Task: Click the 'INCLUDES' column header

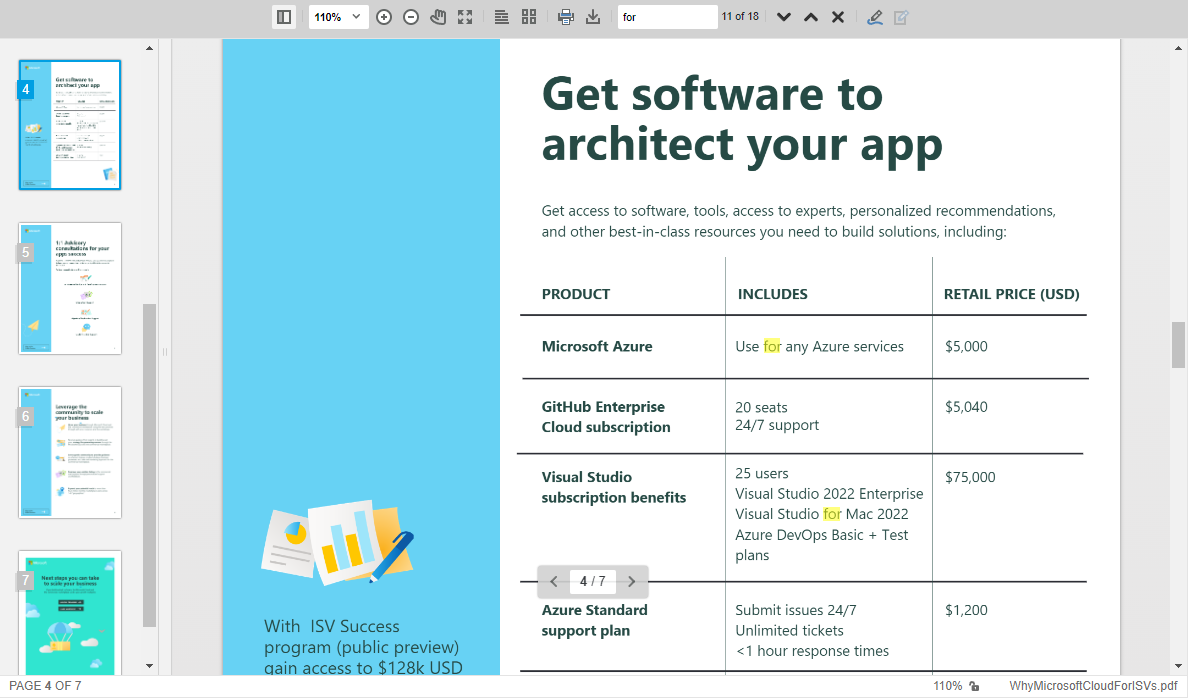Action: (x=773, y=294)
